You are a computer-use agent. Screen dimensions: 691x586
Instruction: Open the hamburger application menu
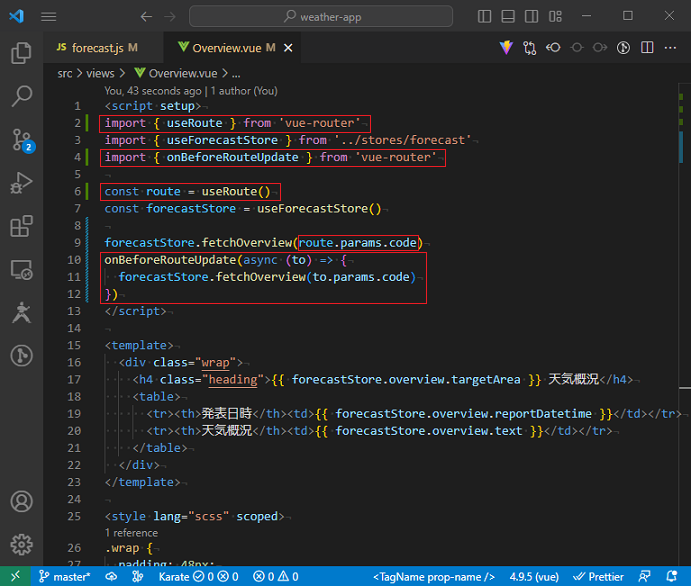48,17
